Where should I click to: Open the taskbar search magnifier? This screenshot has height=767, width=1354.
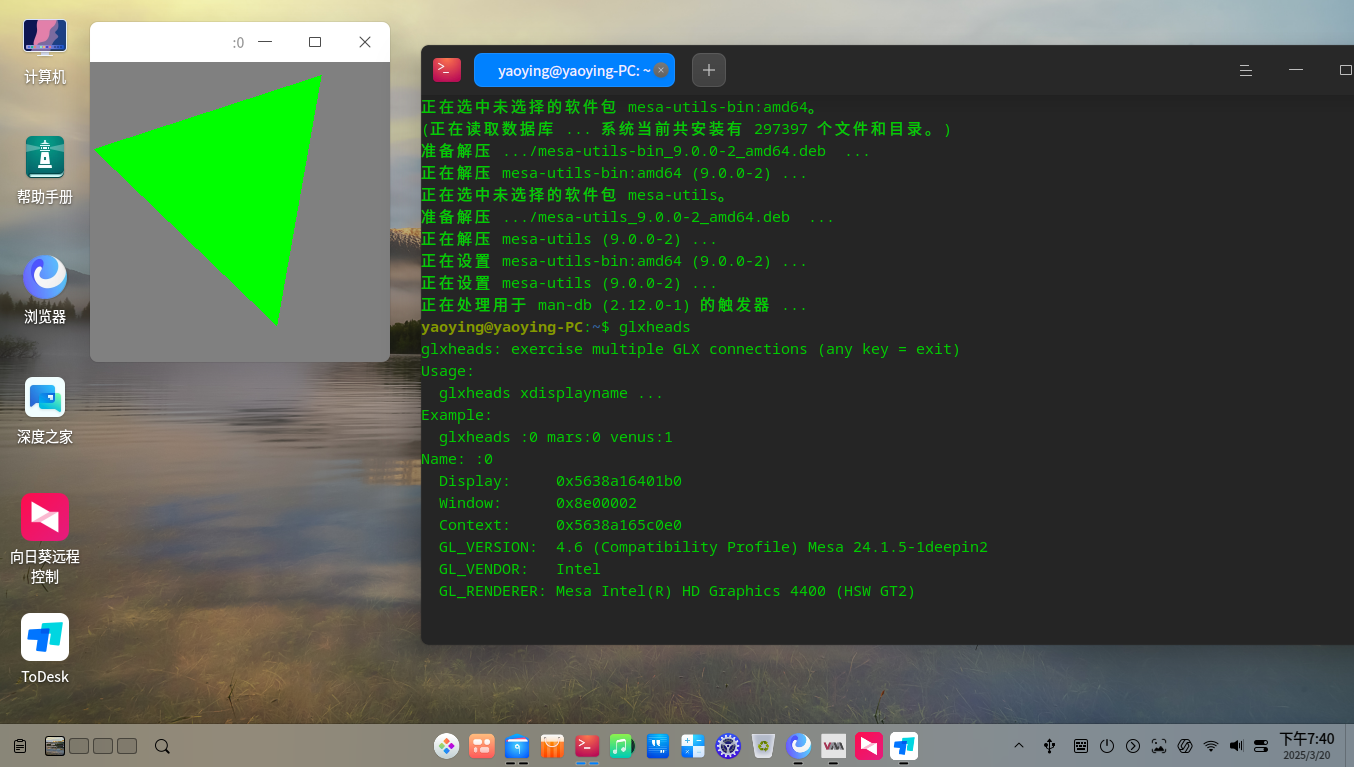point(162,746)
